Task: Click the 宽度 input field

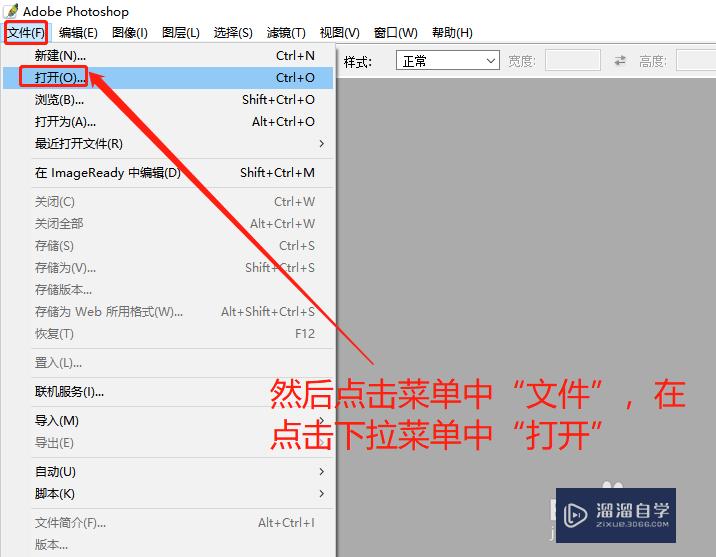Action: 573,60
